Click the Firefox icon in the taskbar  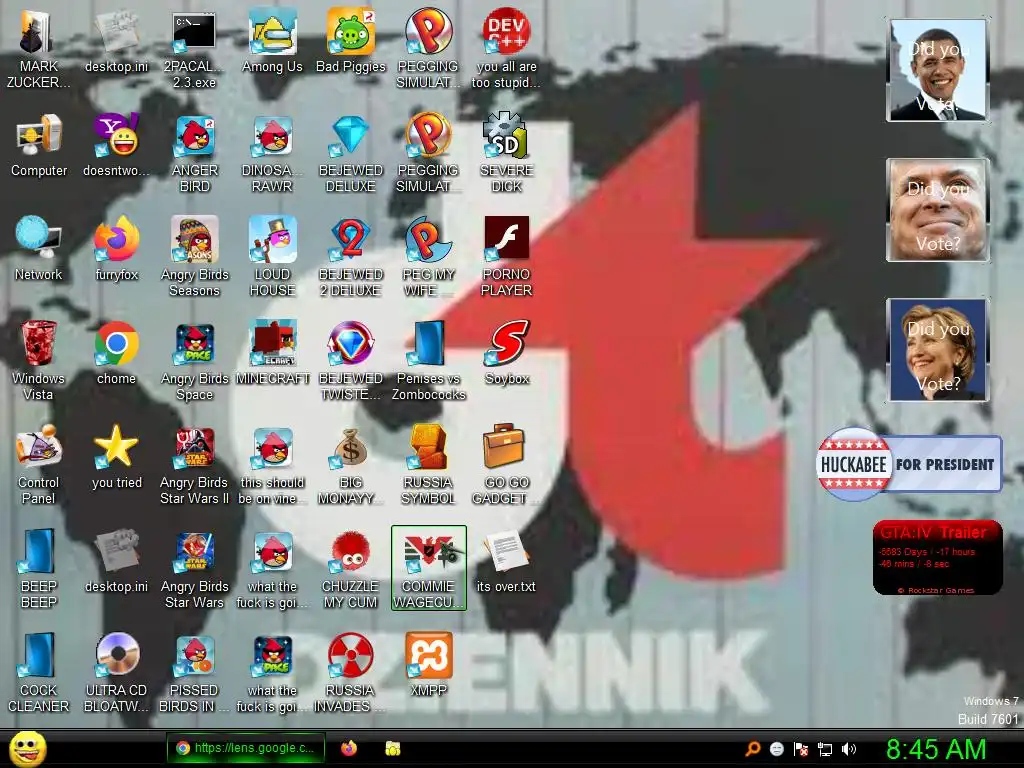pyautogui.click(x=349, y=748)
